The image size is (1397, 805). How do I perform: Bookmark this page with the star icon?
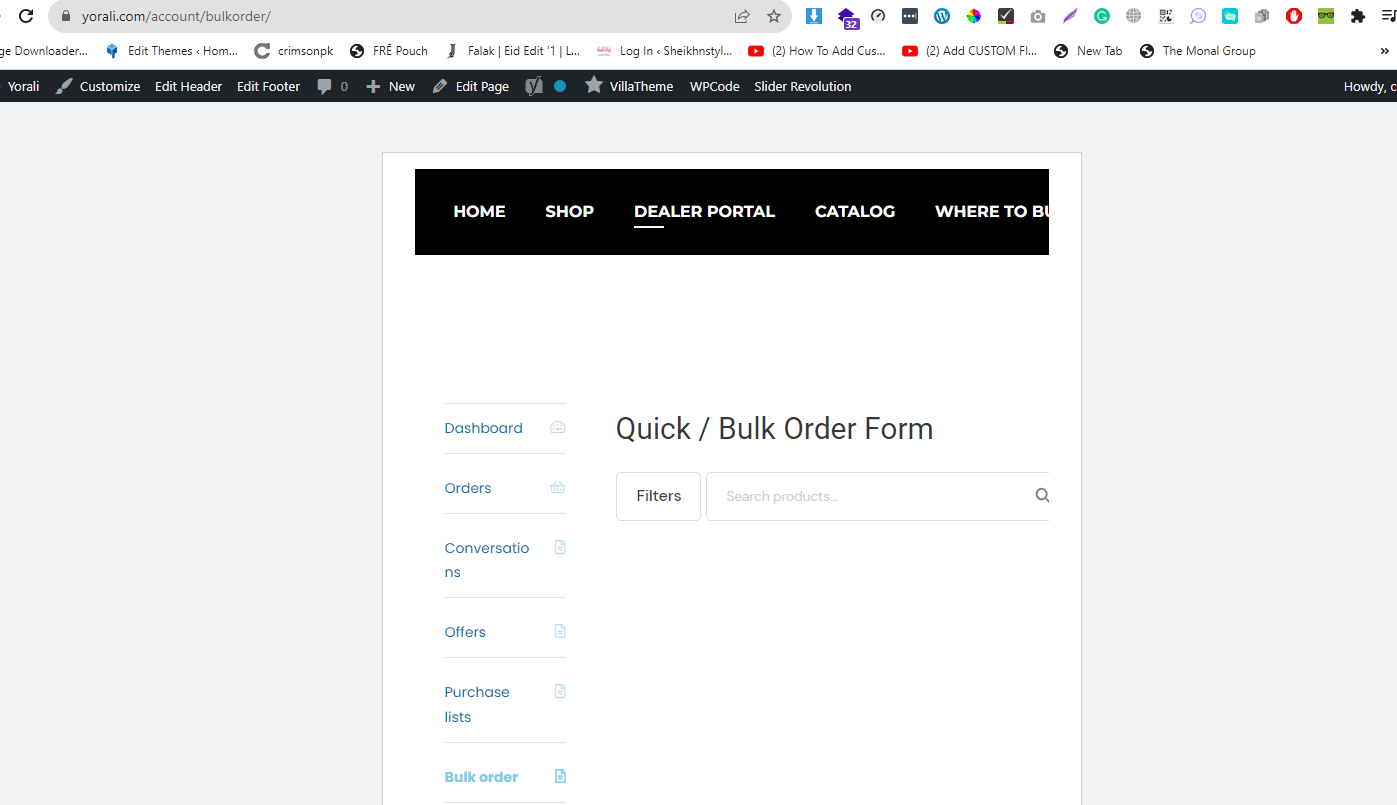click(x=774, y=16)
